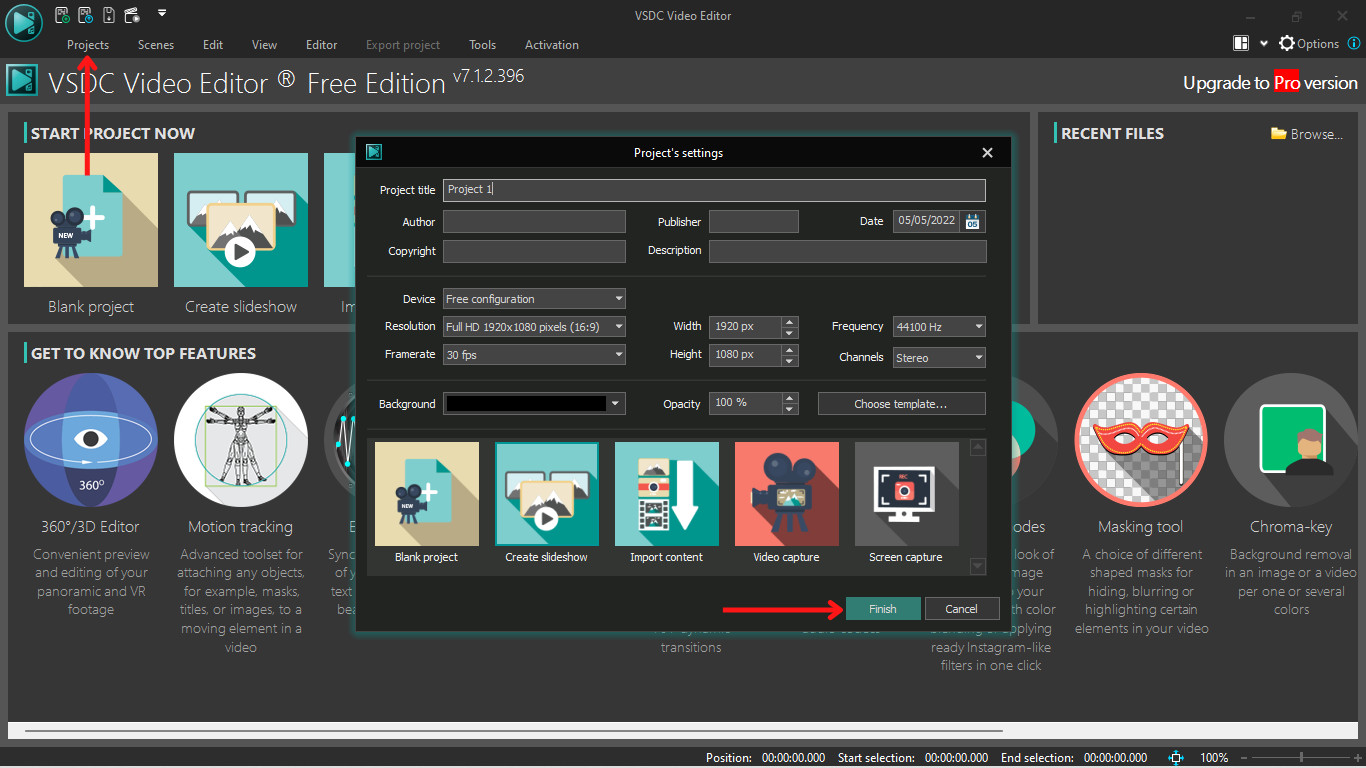Image resolution: width=1366 pixels, height=768 pixels.
Task: Click the blue info icon
Action: point(1354,44)
